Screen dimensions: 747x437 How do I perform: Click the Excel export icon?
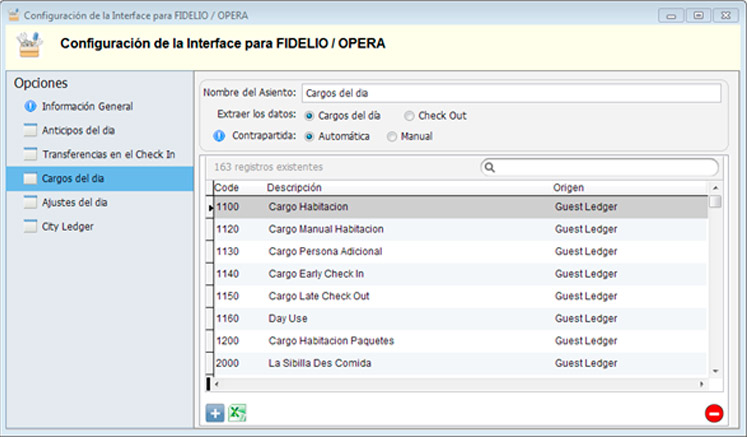click(x=238, y=413)
